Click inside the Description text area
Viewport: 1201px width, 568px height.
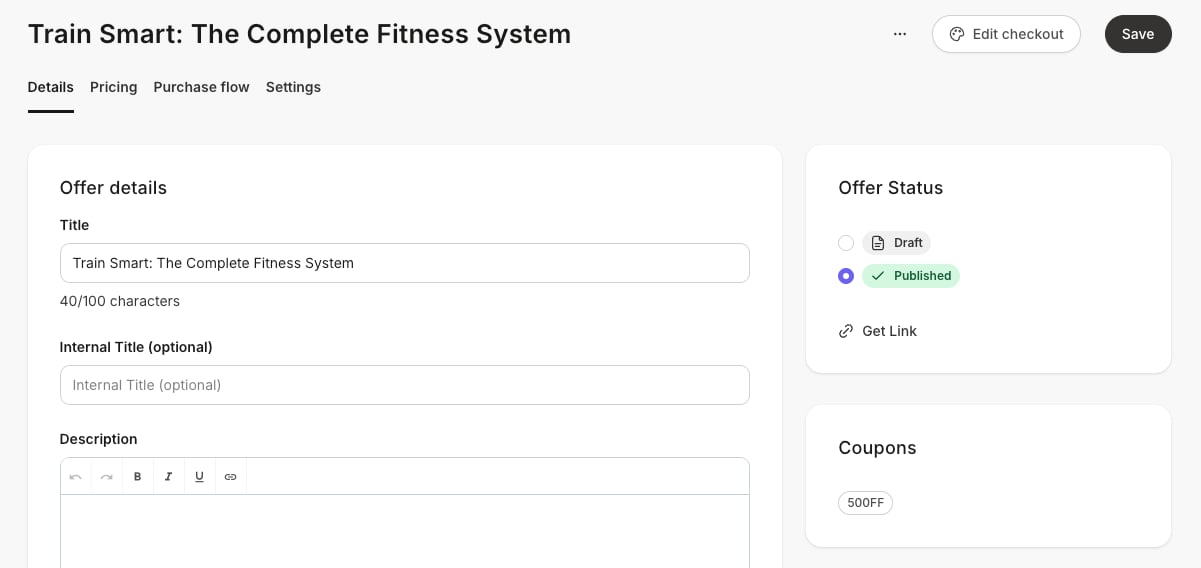(405, 531)
